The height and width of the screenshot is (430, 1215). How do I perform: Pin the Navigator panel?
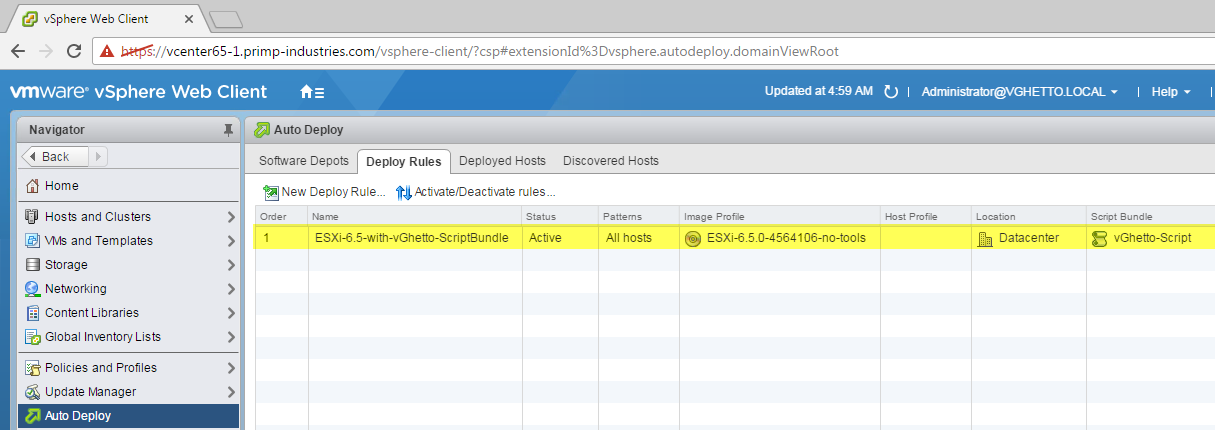coord(227,130)
